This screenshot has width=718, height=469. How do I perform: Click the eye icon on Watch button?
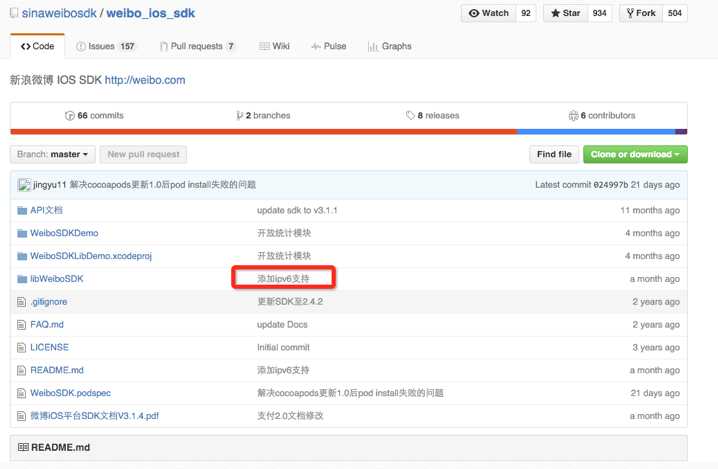tap(474, 13)
